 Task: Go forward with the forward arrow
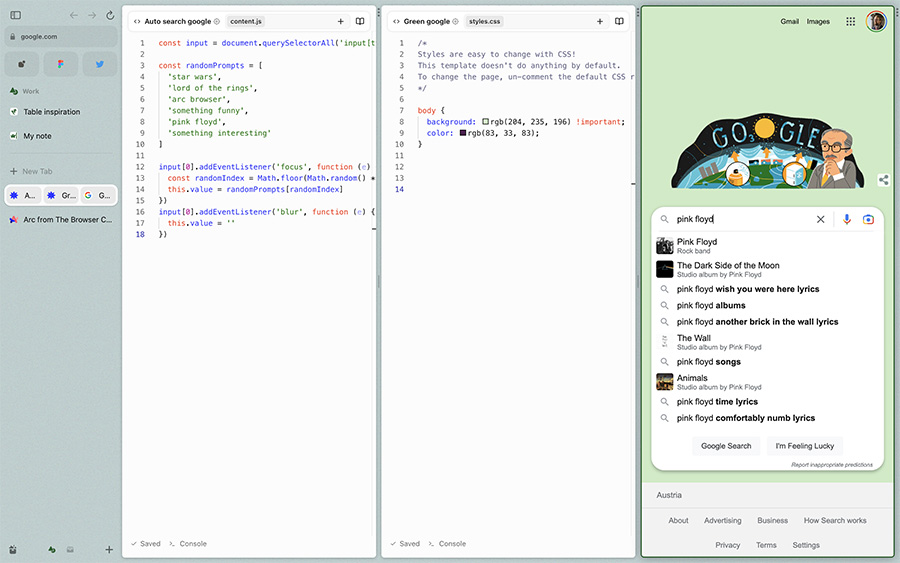[x=92, y=15]
